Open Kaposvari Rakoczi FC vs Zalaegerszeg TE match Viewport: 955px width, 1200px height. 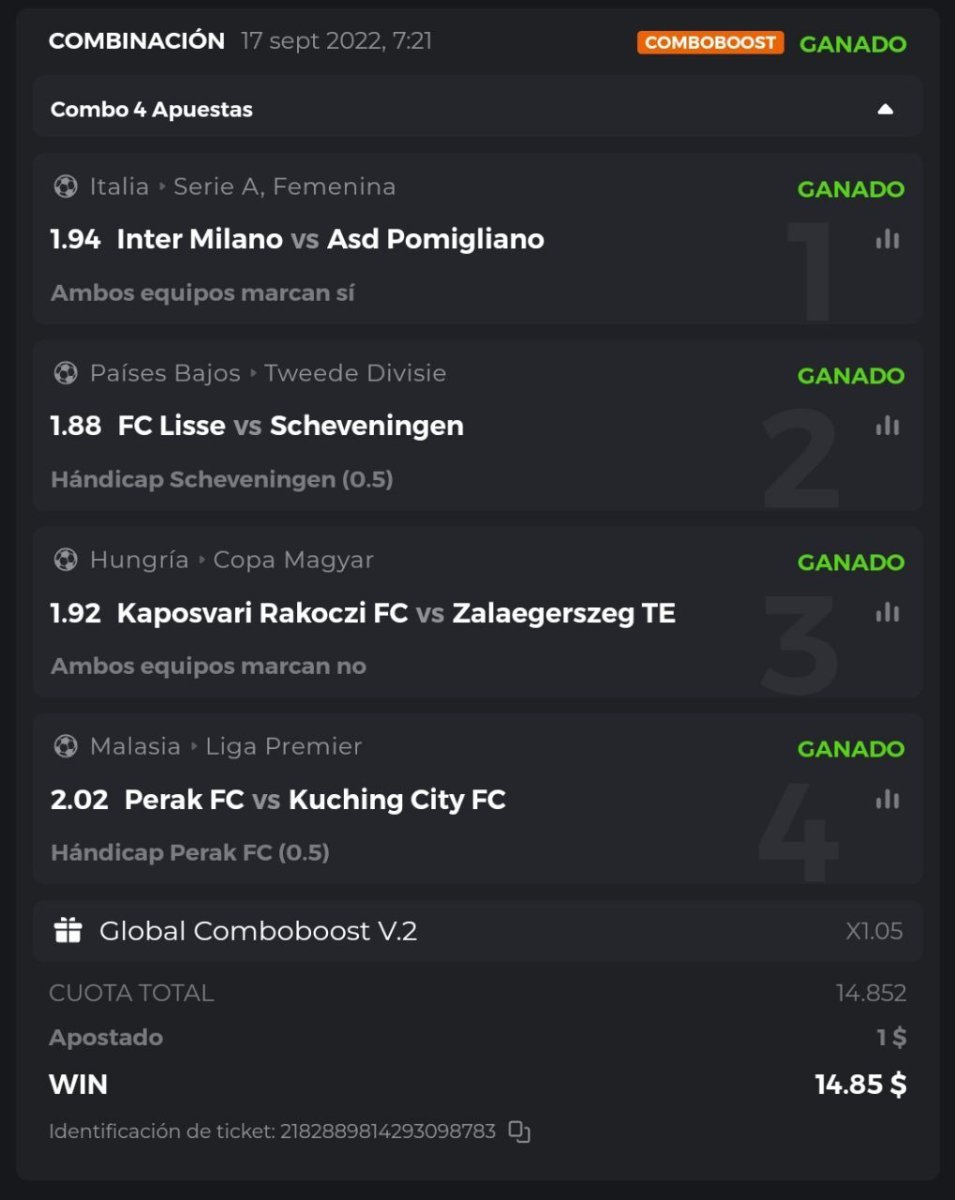[396, 613]
